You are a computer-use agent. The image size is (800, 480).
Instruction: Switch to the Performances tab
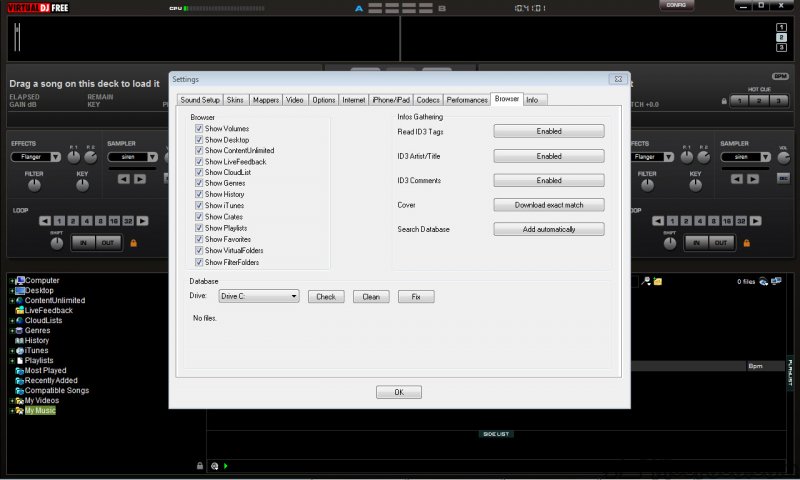467,100
